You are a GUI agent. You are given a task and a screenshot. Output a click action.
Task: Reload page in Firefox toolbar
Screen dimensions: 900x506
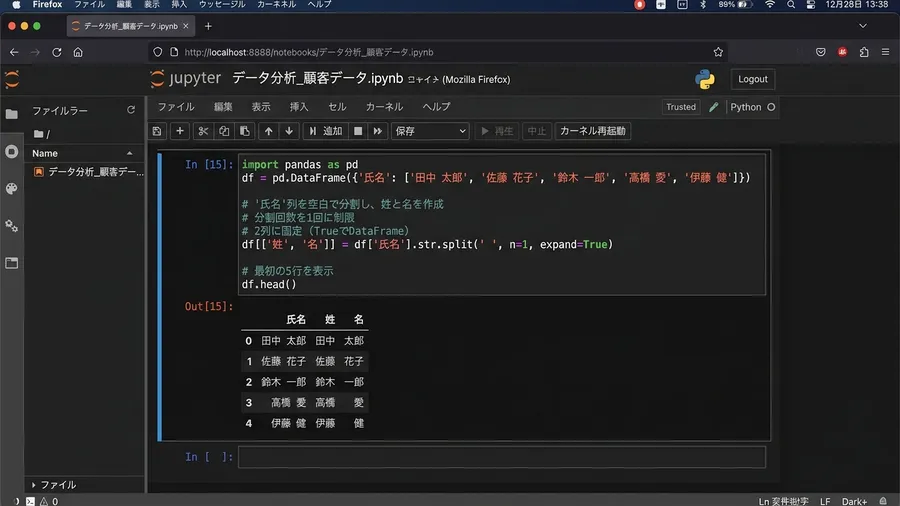coord(56,52)
